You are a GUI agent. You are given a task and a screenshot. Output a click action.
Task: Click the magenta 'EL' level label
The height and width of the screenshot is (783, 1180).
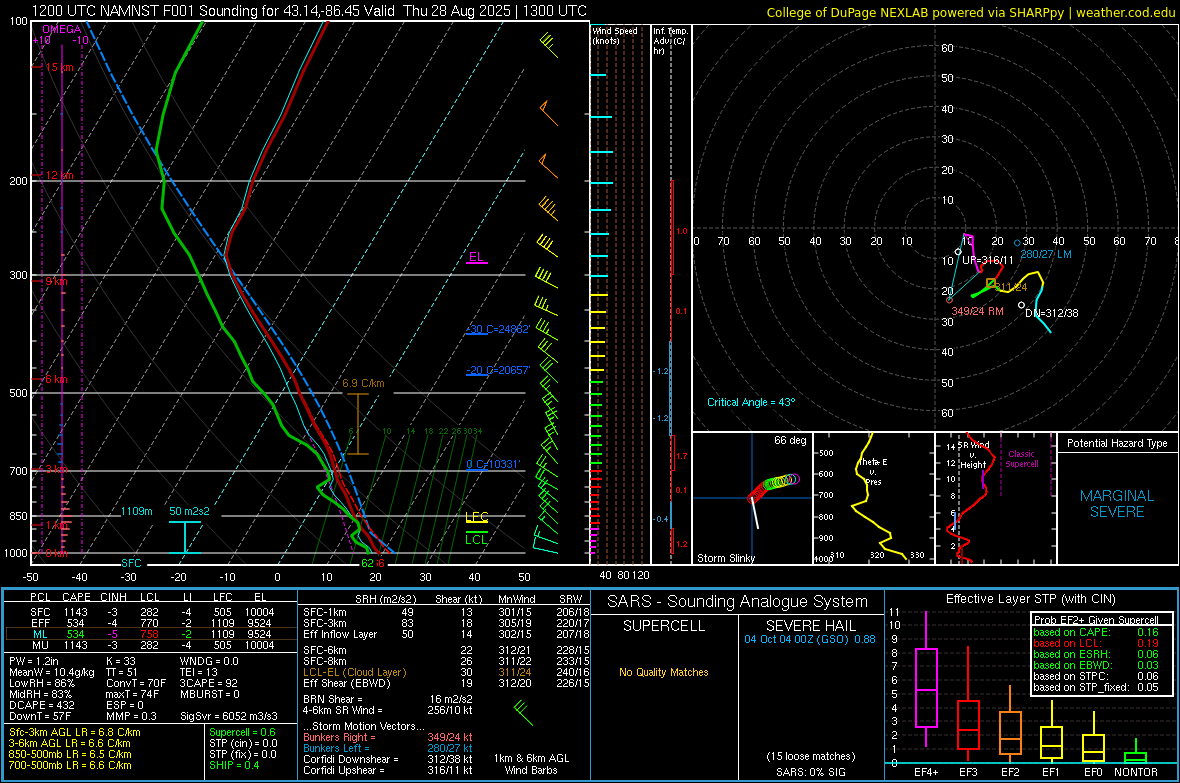click(x=476, y=257)
